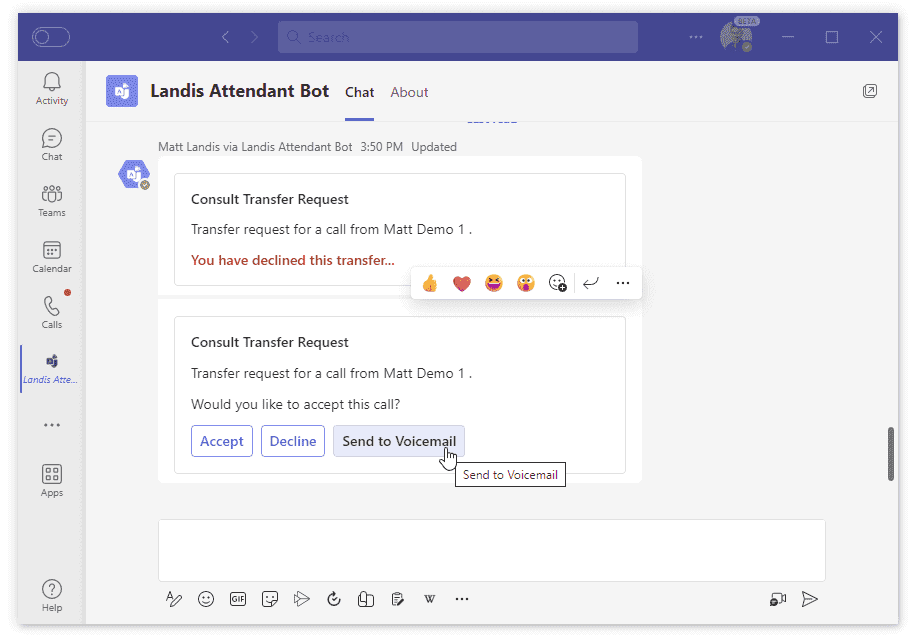Viewport: 917px width, 644px height.
Task: Switch to the About tab
Action: (409, 92)
